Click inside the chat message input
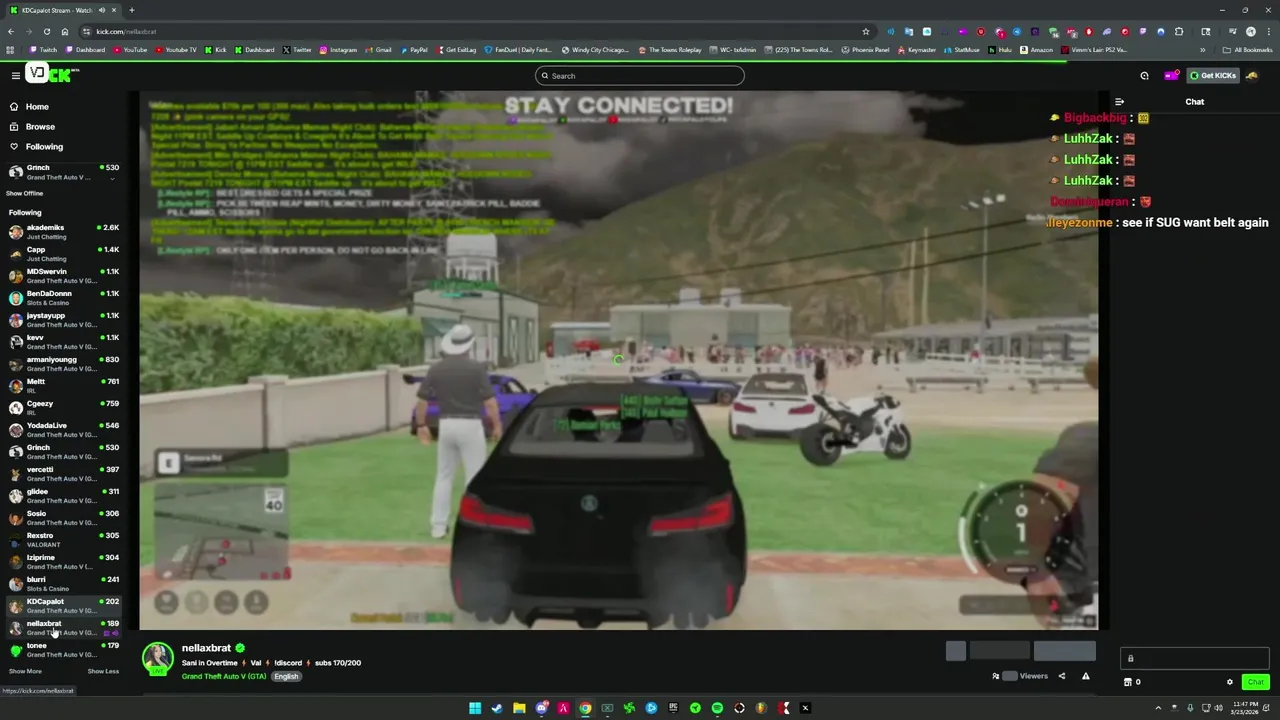 click(x=1195, y=658)
